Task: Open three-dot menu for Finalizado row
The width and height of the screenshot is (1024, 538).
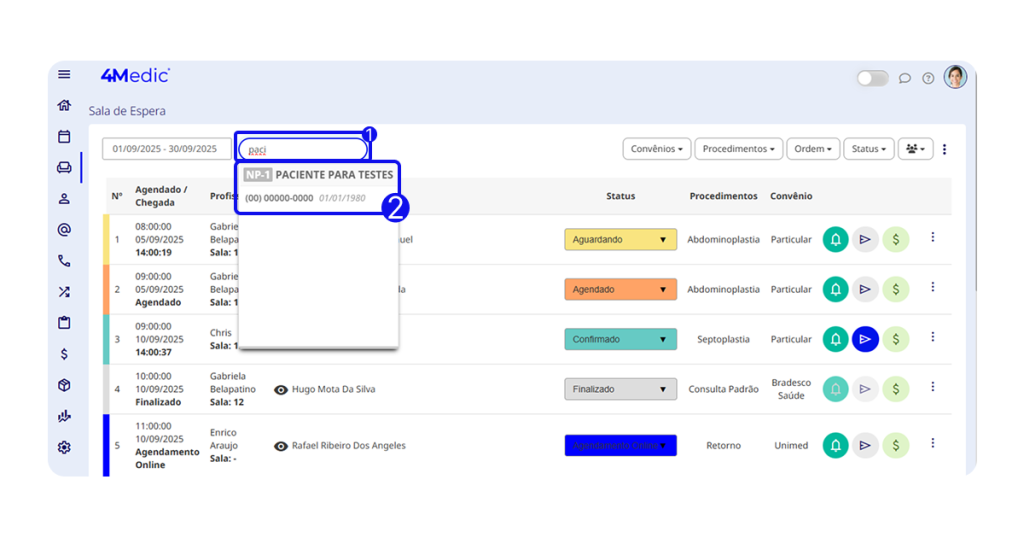Action: [x=932, y=387]
